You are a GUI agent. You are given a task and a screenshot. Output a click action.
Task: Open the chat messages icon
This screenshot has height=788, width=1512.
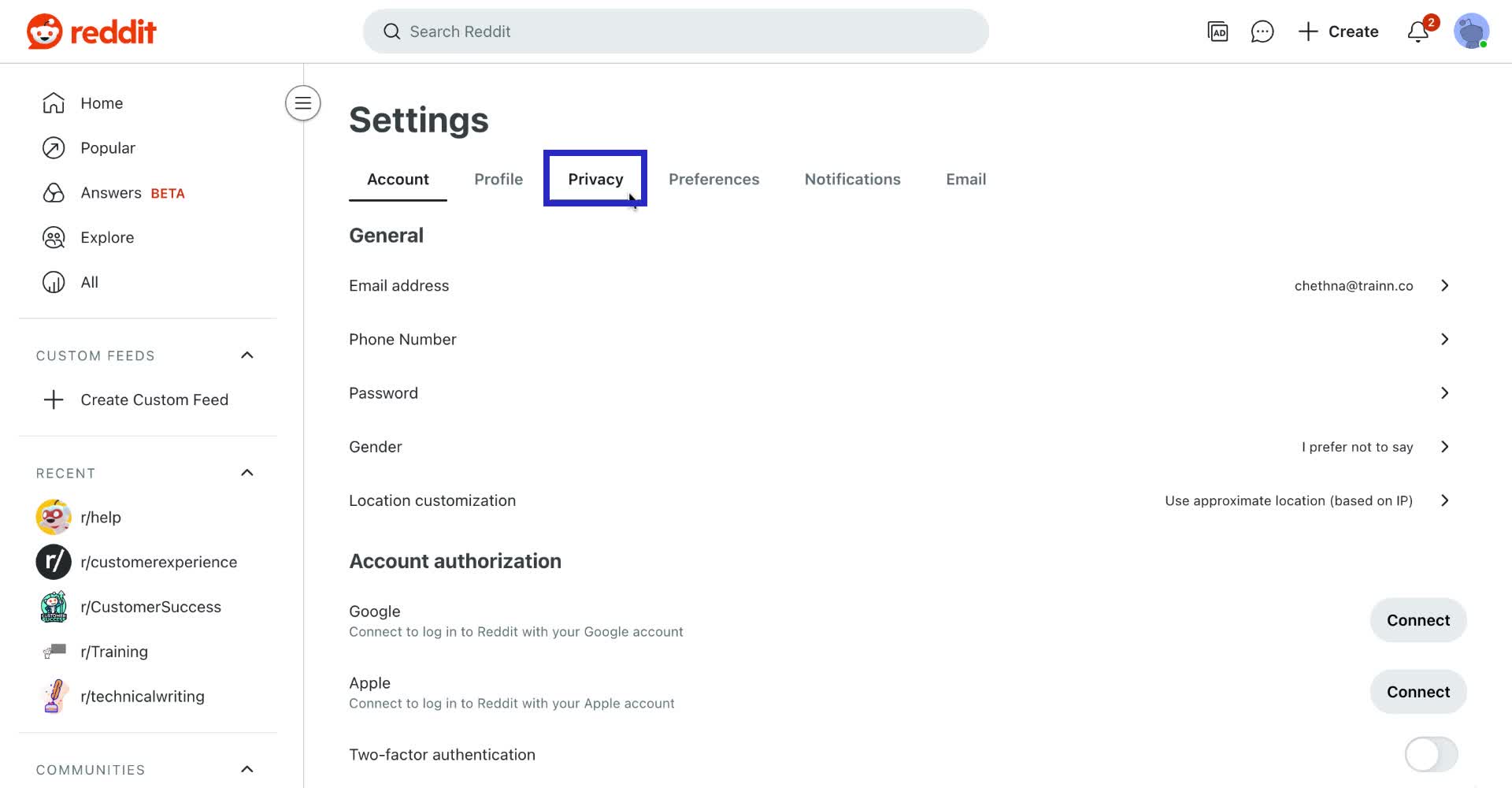[1262, 32]
